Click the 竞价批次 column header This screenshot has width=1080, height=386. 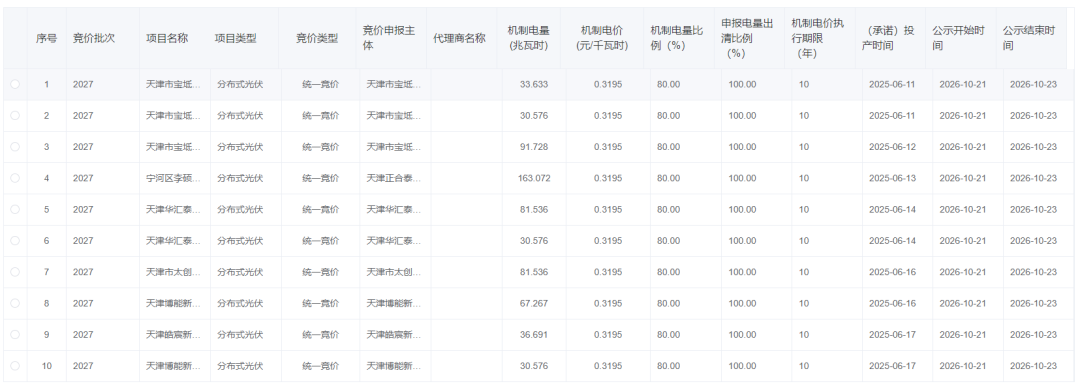click(x=94, y=39)
